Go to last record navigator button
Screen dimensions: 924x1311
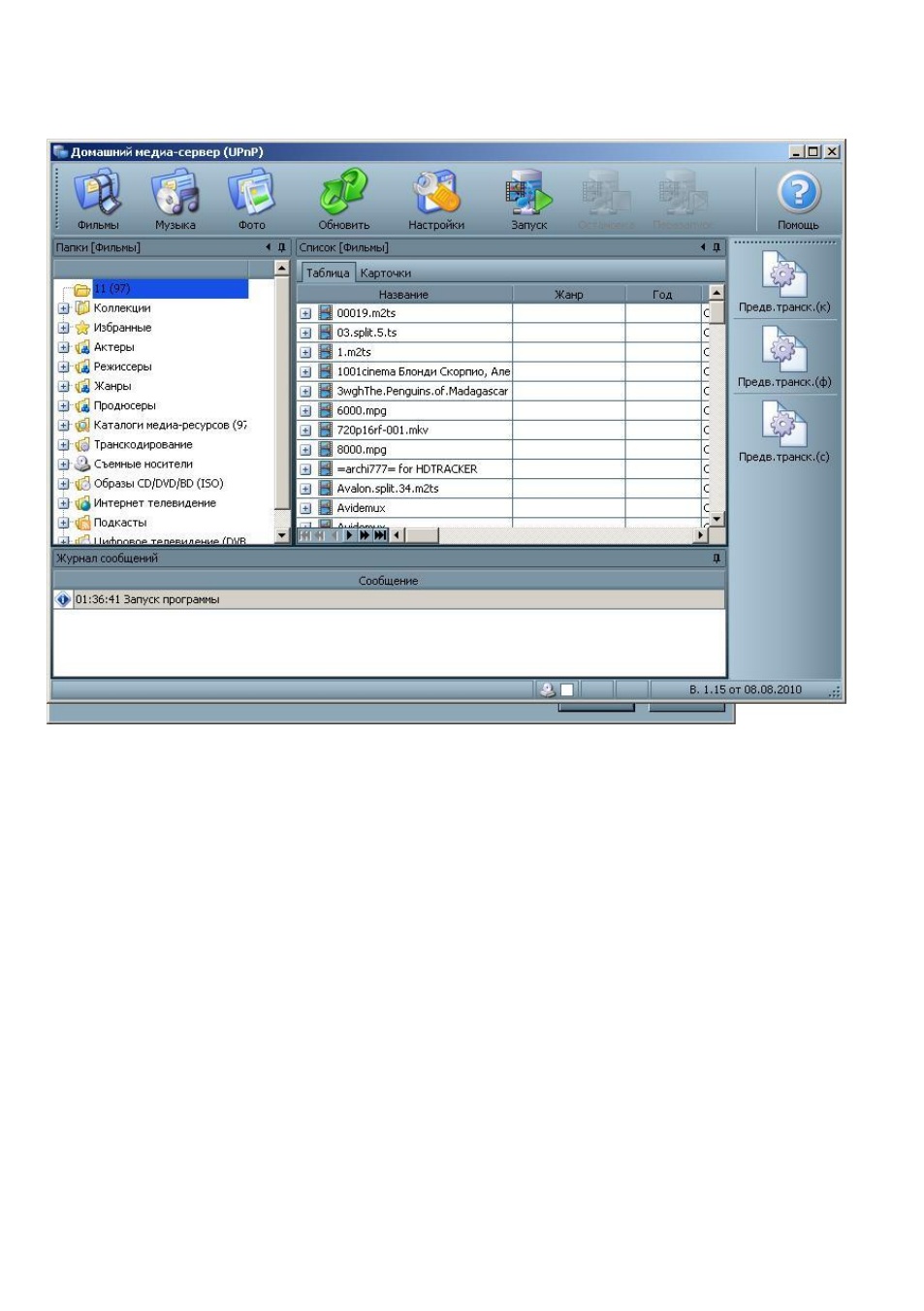381,535
